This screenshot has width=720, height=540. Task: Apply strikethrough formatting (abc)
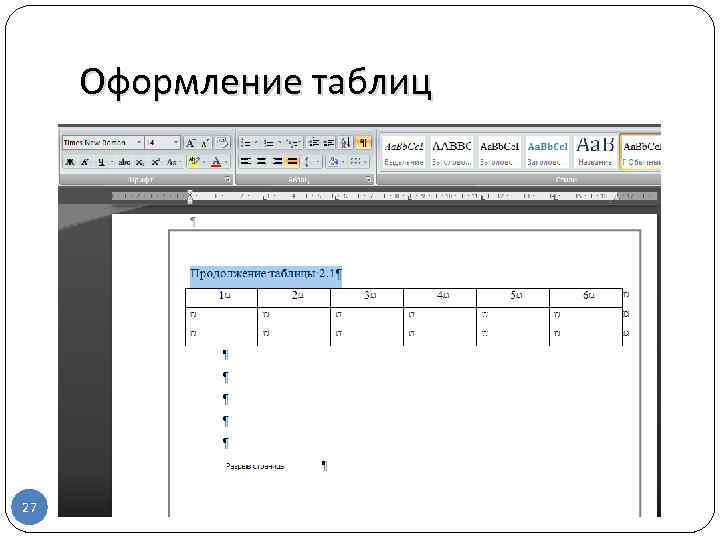(124, 162)
